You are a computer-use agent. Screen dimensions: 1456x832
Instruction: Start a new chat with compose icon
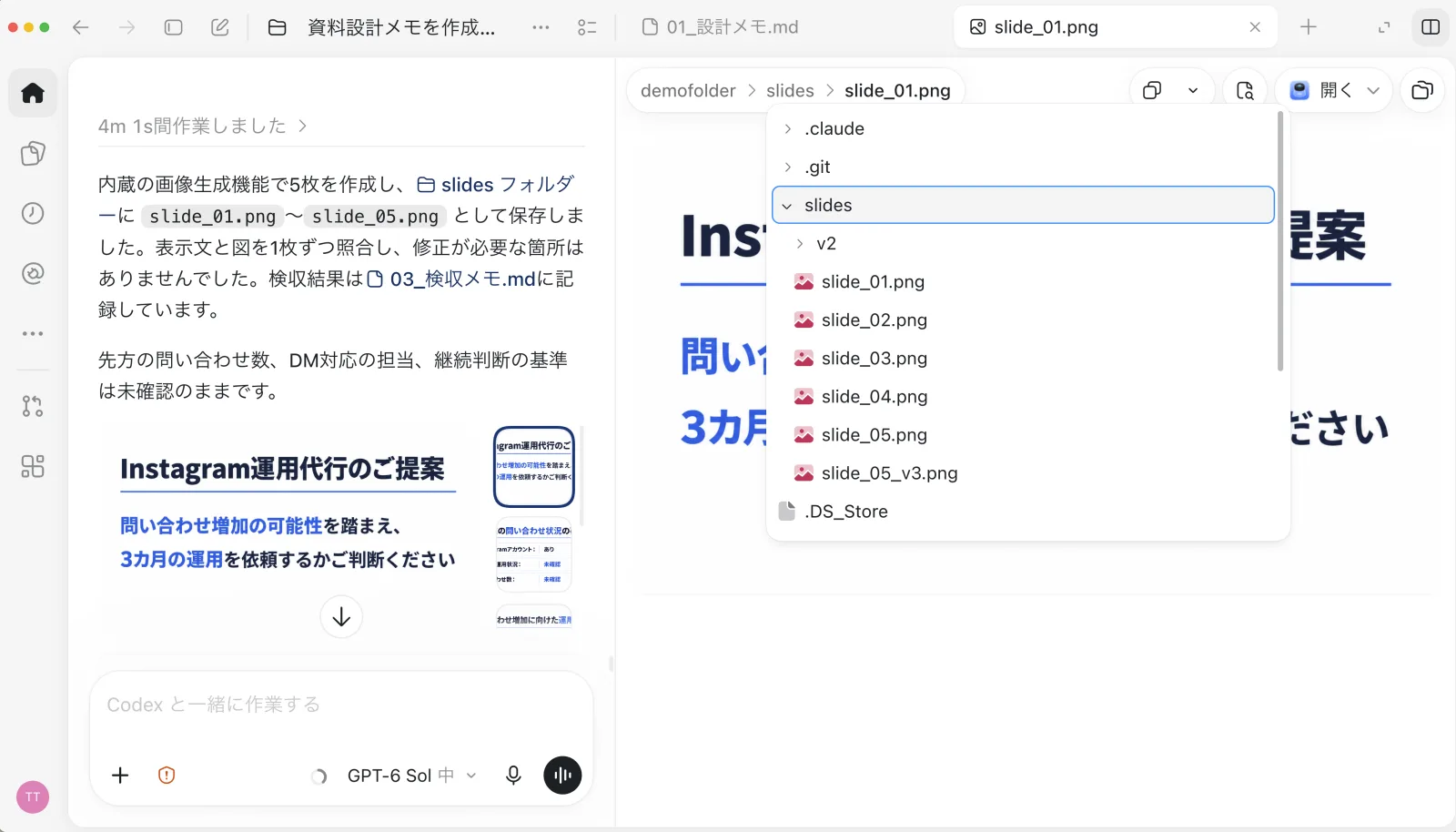(220, 27)
